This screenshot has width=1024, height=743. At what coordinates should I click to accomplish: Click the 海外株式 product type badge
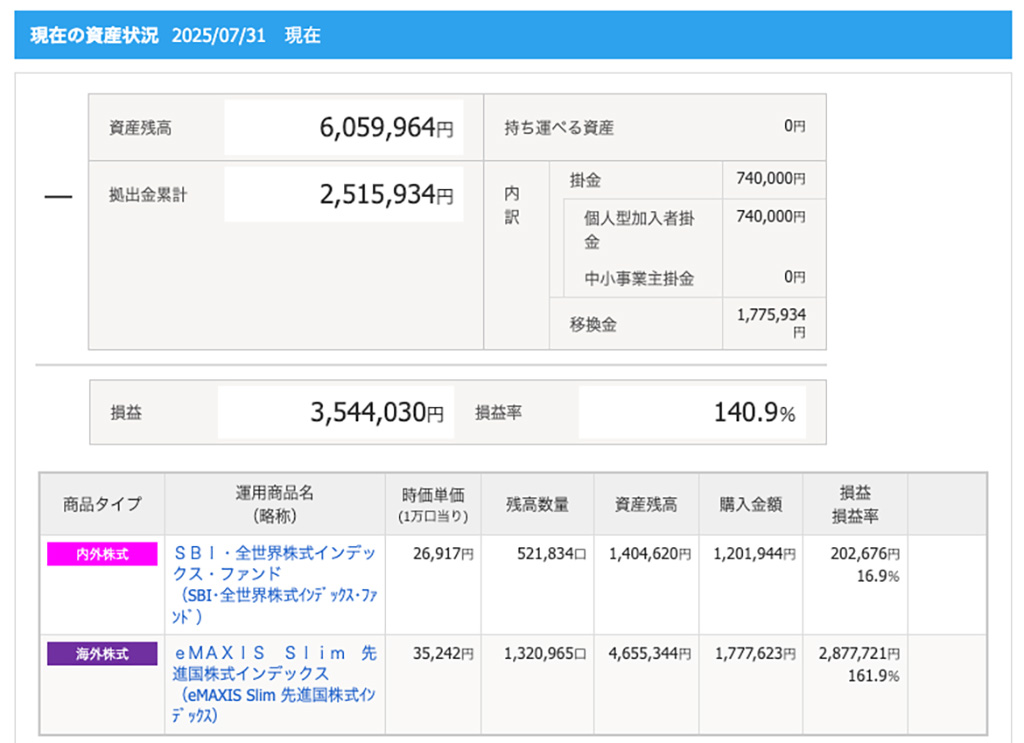click(102, 654)
